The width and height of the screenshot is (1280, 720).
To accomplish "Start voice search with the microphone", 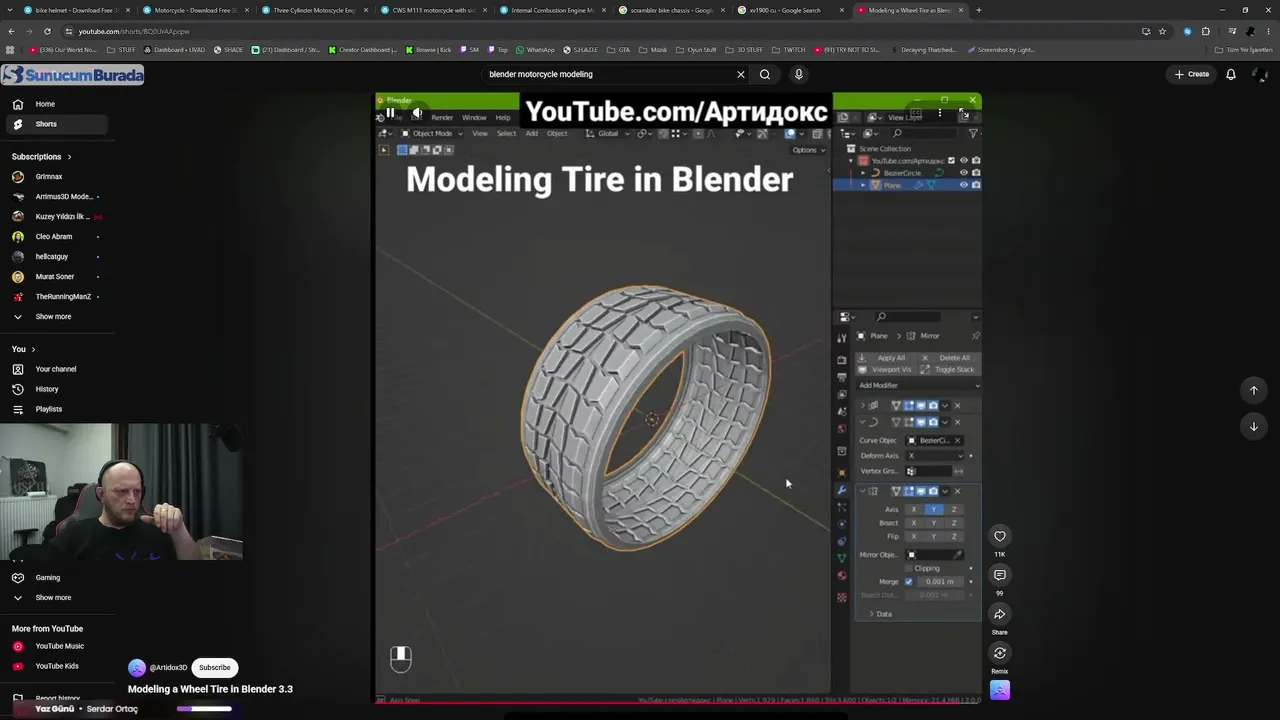I will pos(798,74).
